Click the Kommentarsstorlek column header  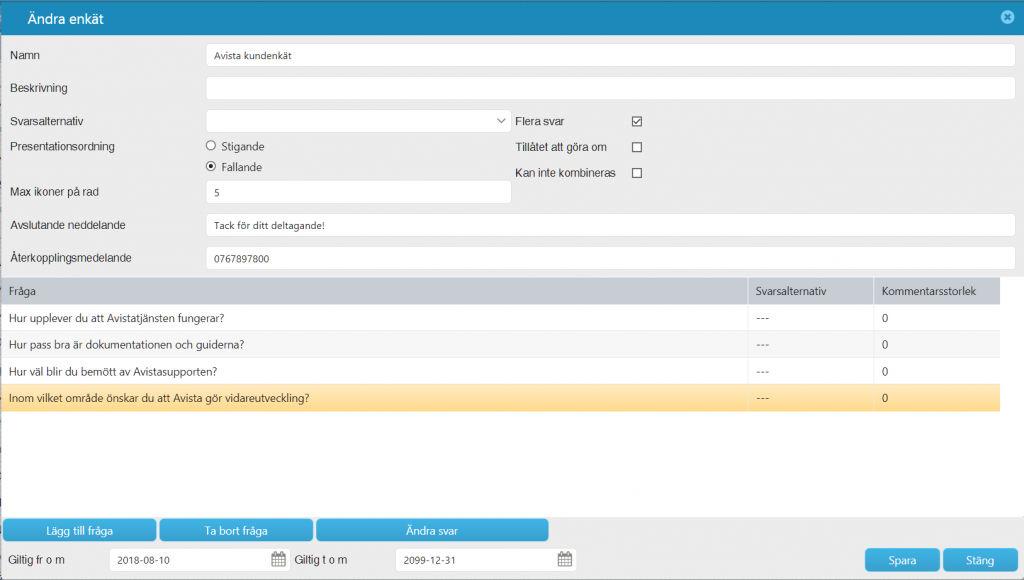[937, 291]
